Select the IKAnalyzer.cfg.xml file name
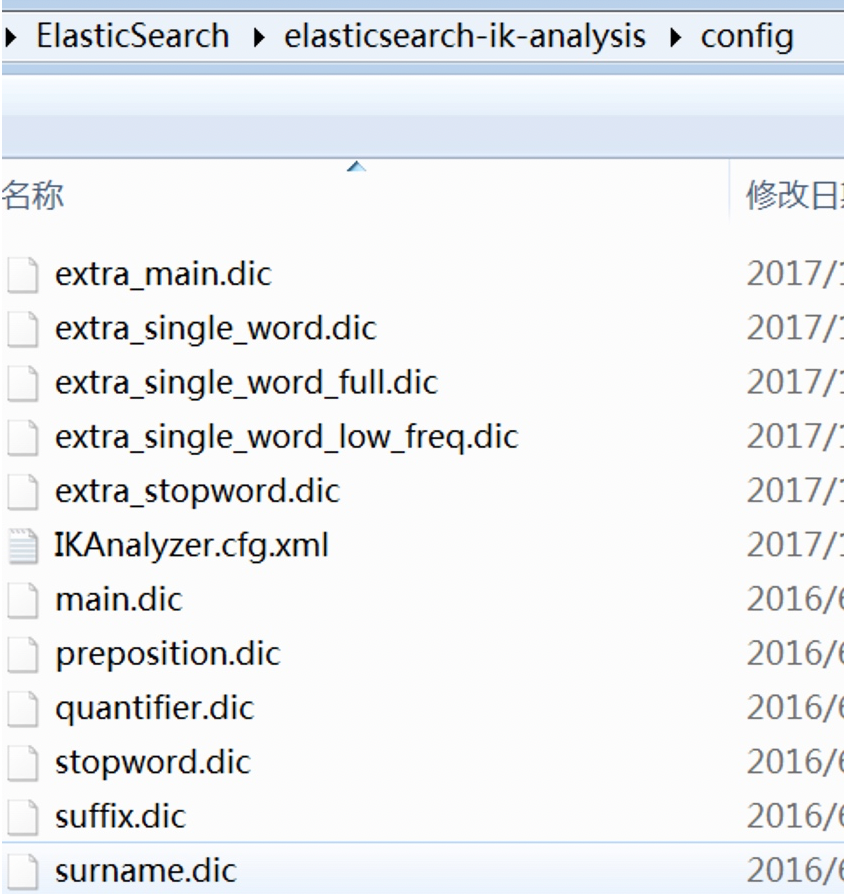The height and width of the screenshot is (894, 848). click(x=192, y=546)
